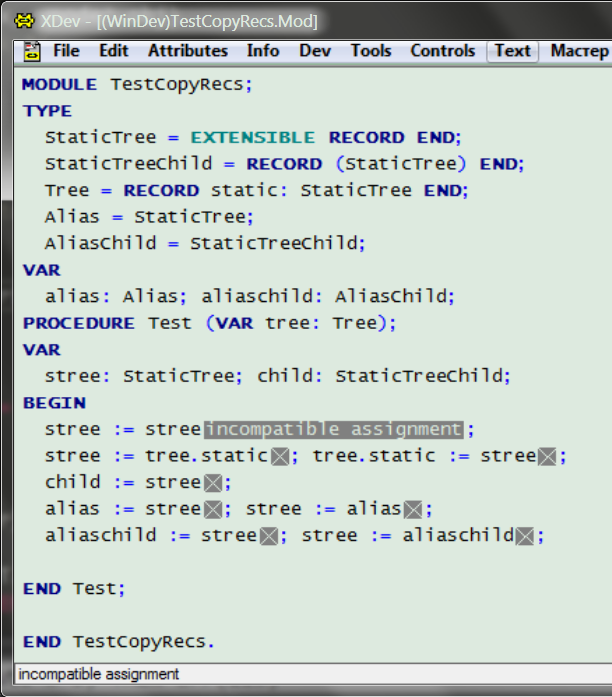Expand the error marker after 'alias := stree'
The height and width of the screenshot is (697, 612).
[213, 510]
